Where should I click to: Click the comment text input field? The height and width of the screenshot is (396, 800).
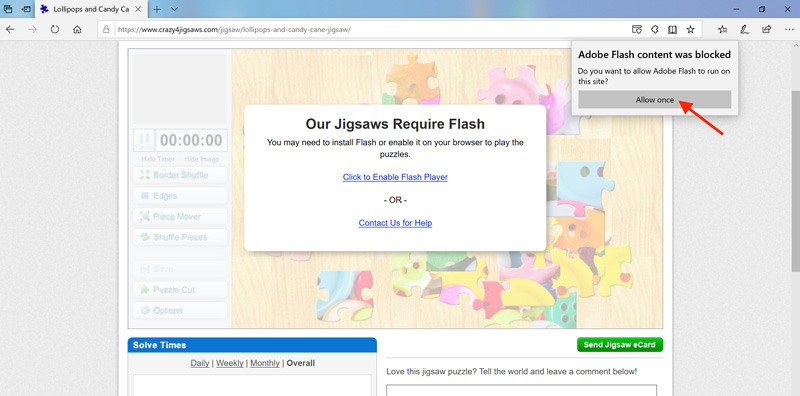click(521, 390)
